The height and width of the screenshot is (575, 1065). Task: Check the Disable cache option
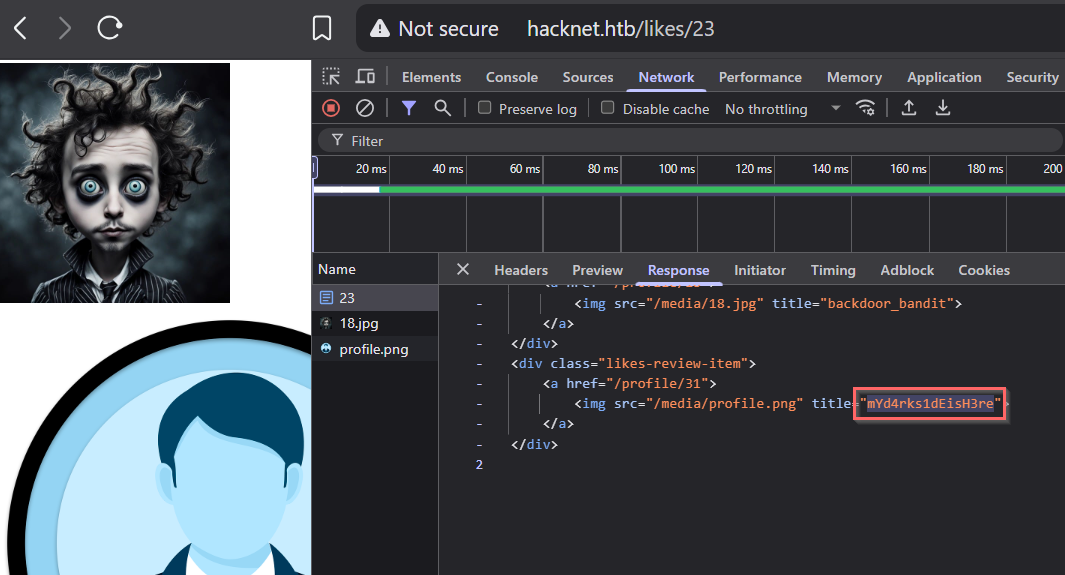tap(608, 108)
